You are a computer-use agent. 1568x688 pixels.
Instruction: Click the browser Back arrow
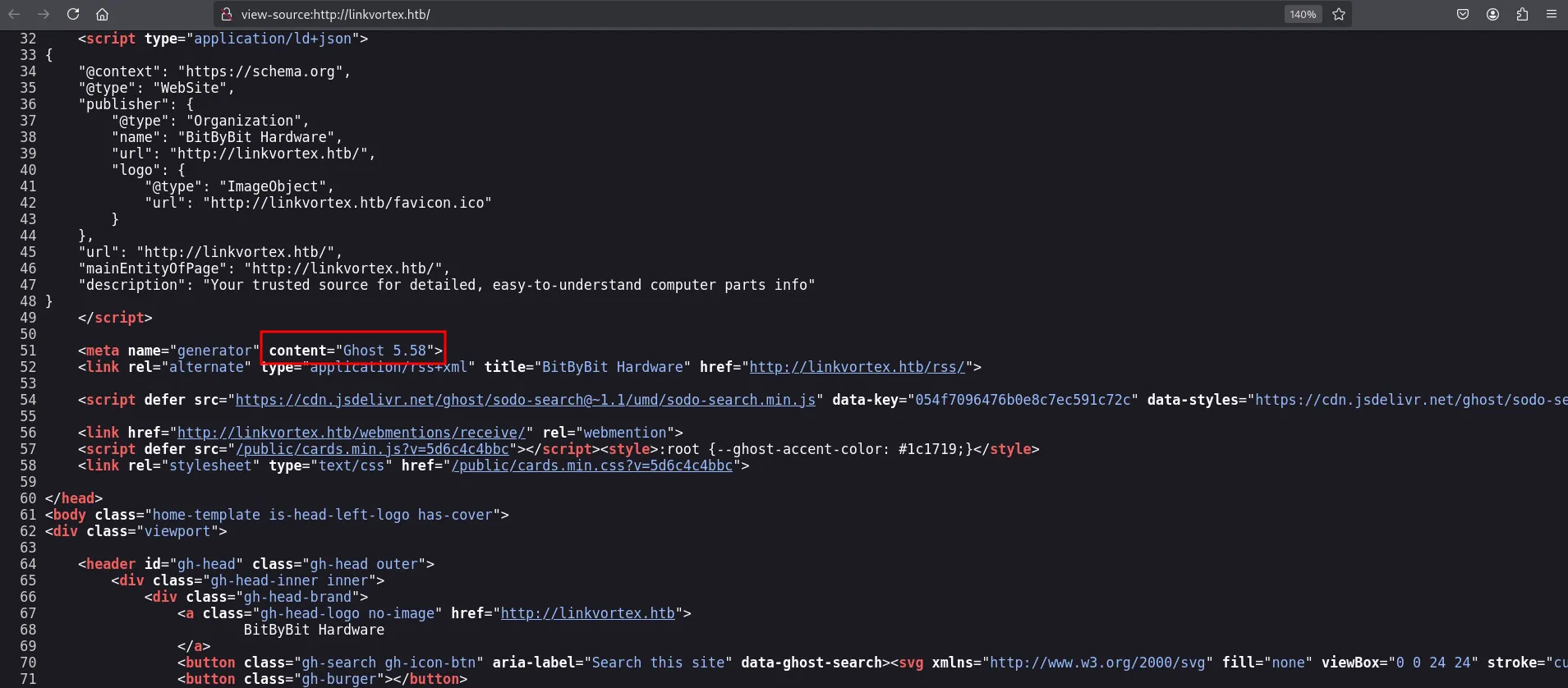[14, 14]
